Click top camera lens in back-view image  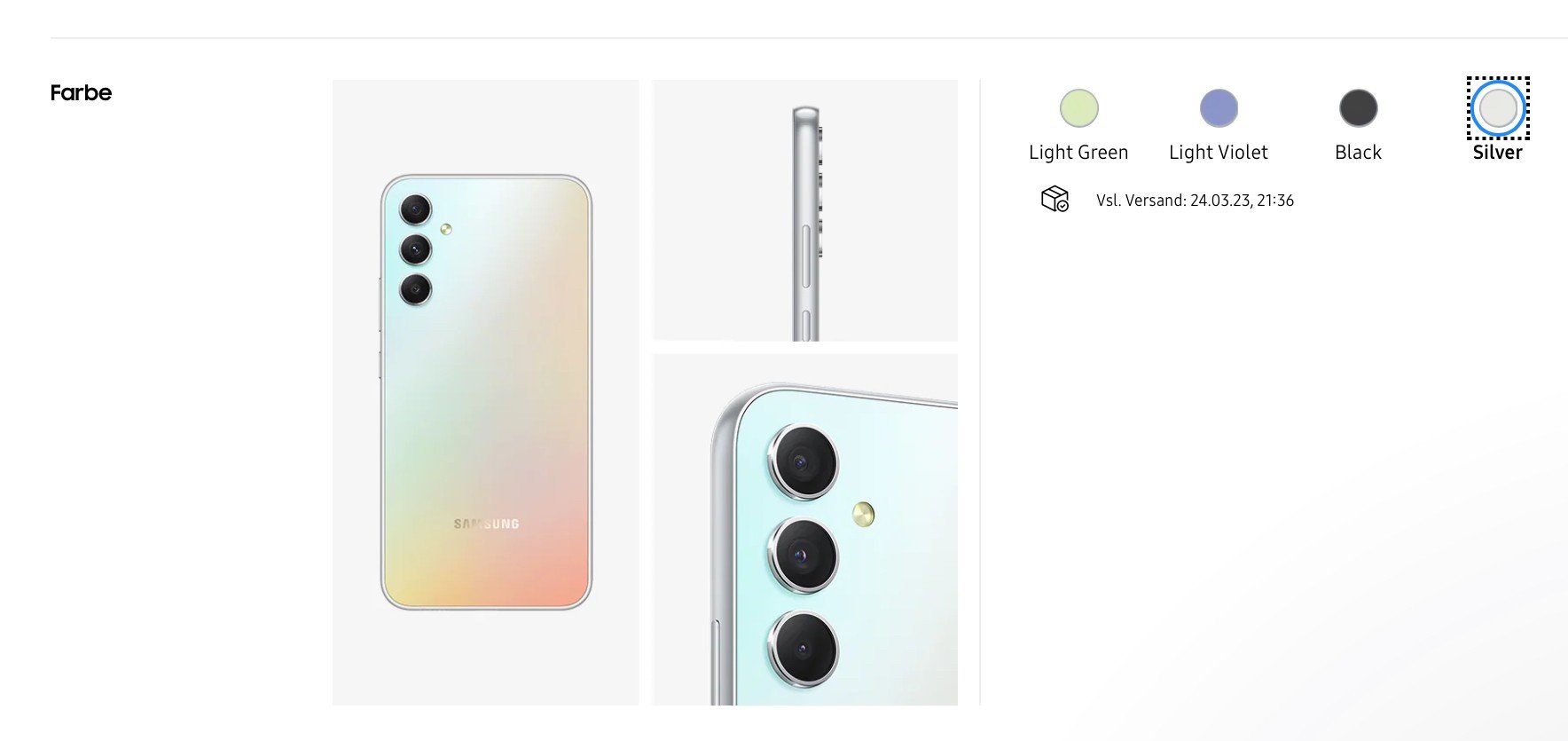pos(415,210)
